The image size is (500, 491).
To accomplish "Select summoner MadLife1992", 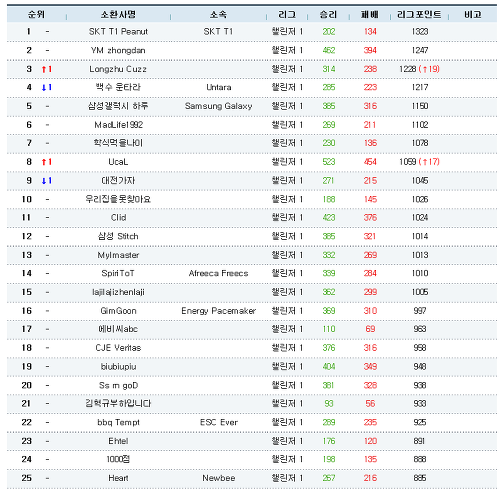I will [118, 125].
